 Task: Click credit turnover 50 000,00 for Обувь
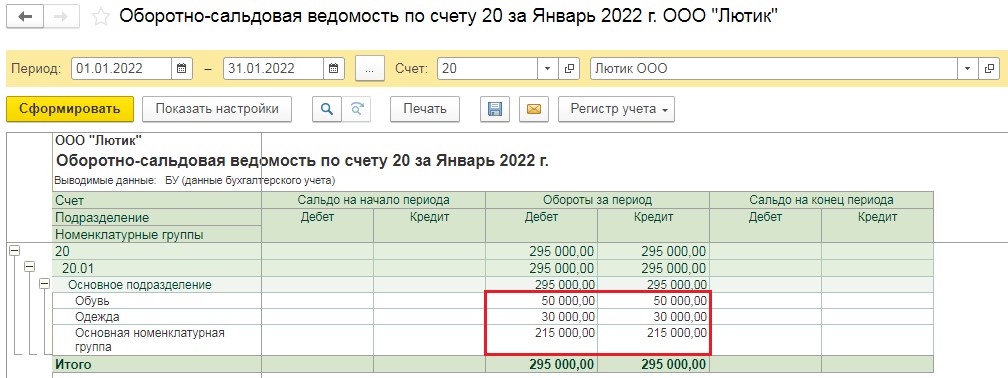[653, 300]
